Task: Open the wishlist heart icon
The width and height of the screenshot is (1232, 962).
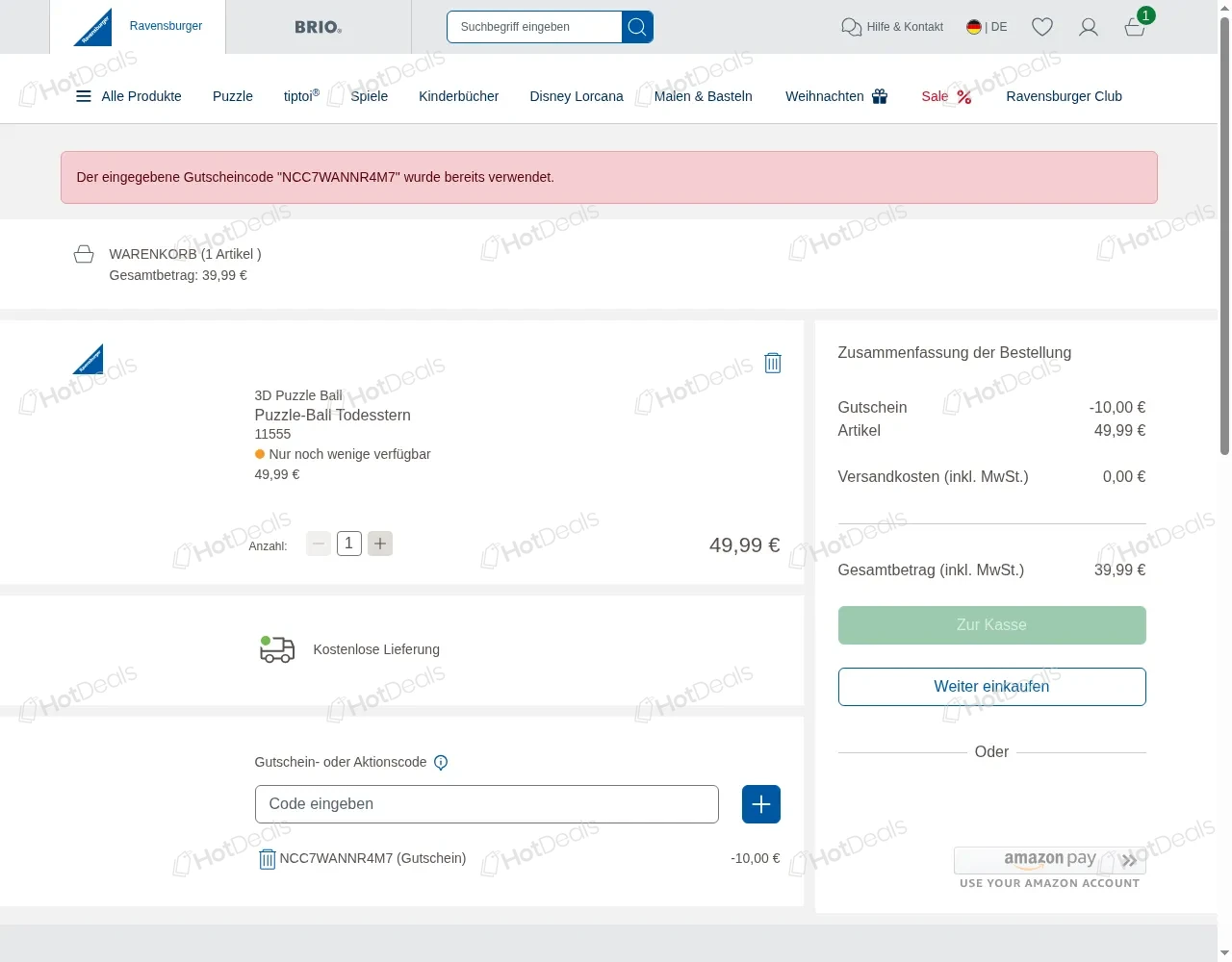Action: pyautogui.click(x=1042, y=27)
